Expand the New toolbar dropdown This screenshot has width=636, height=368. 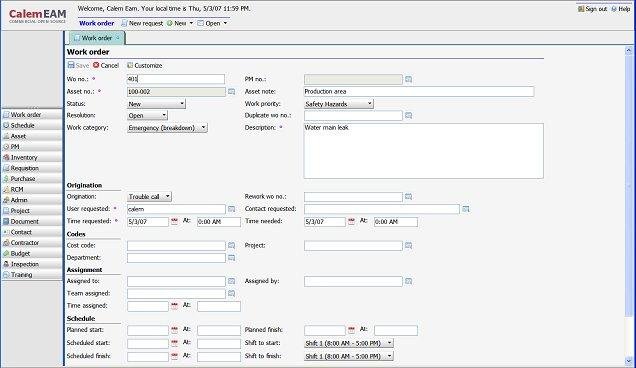pos(191,23)
